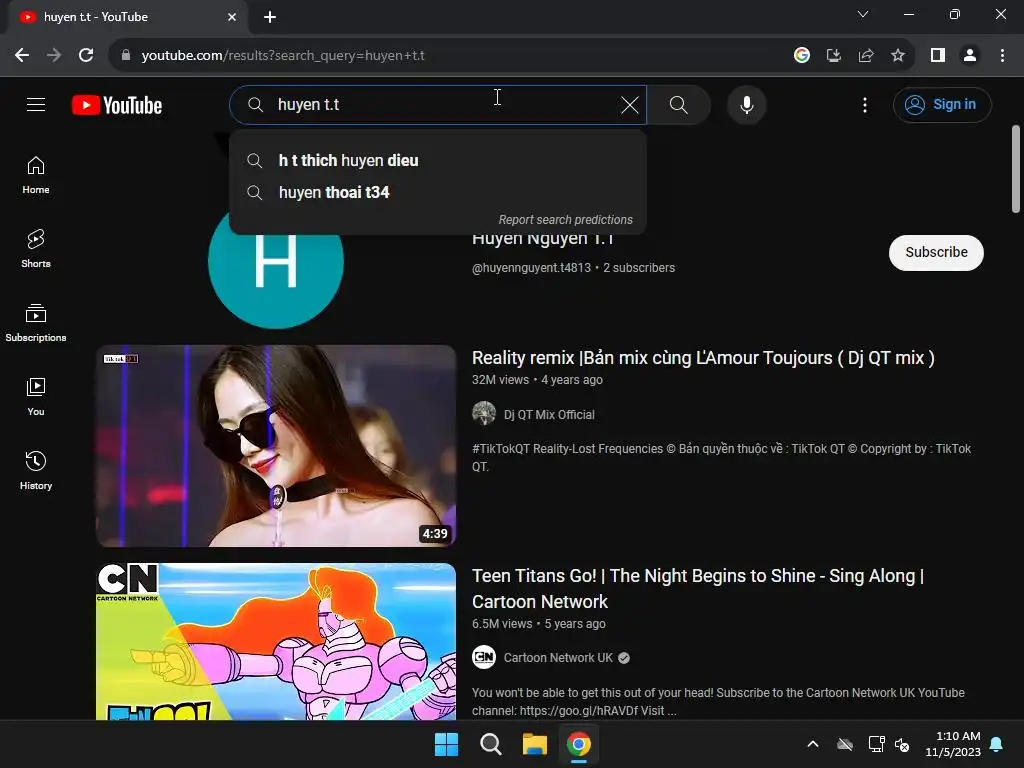
Task: Play the Reality remix video thumbnail
Action: pos(276,446)
